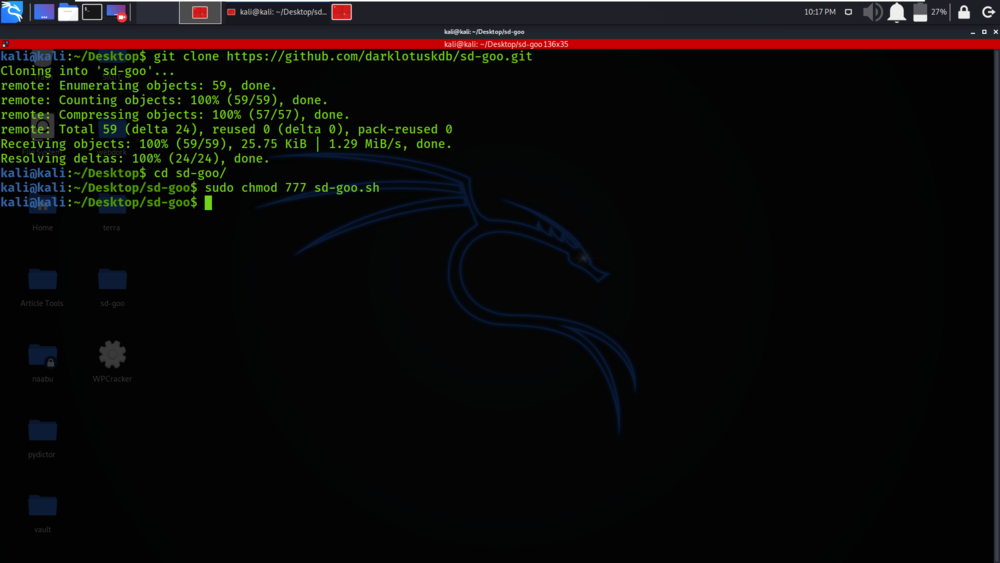The width and height of the screenshot is (1000, 563).
Task: Click the 27% battery percentage label
Action: 939,12
